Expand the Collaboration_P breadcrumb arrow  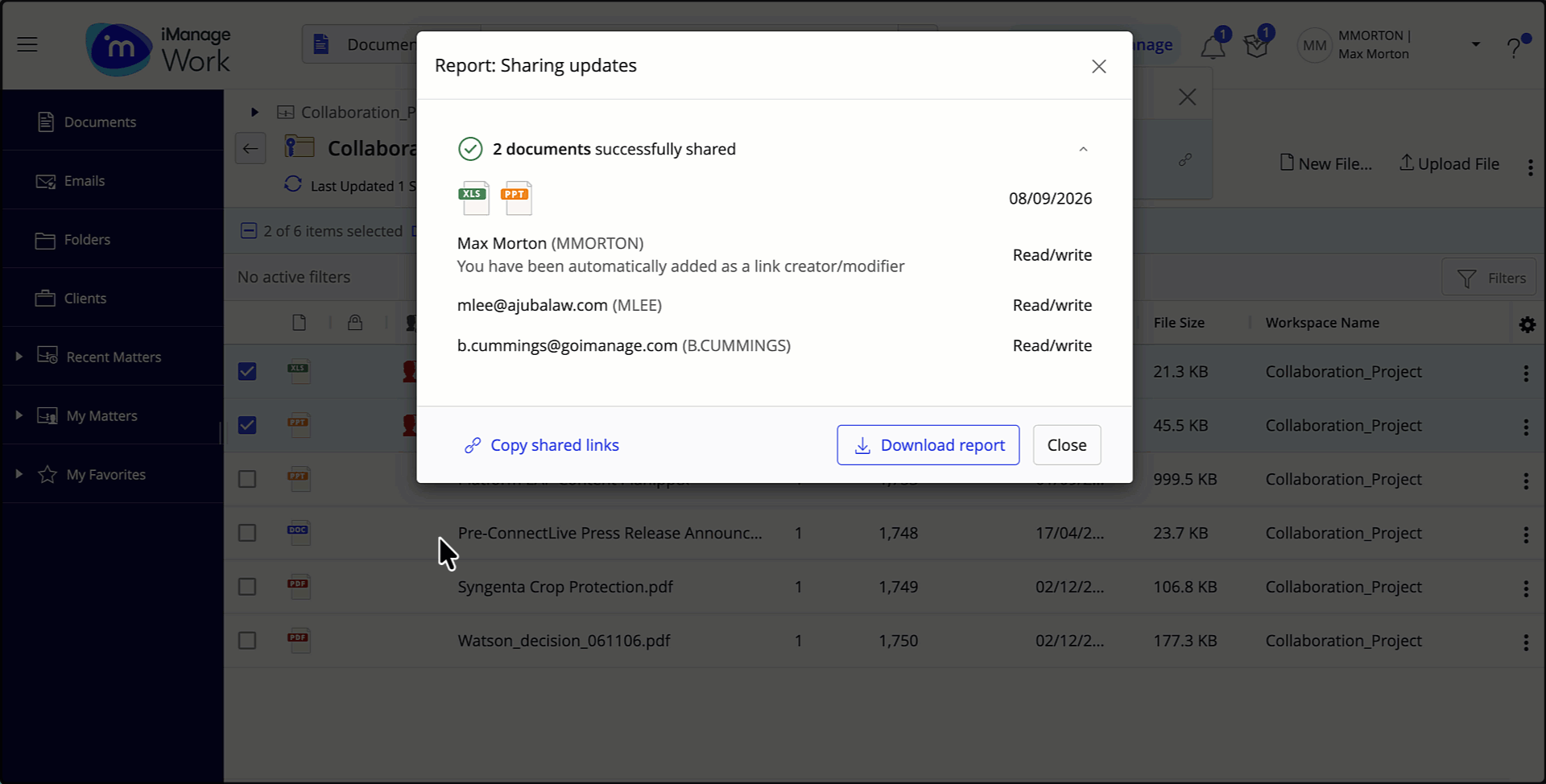point(254,112)
